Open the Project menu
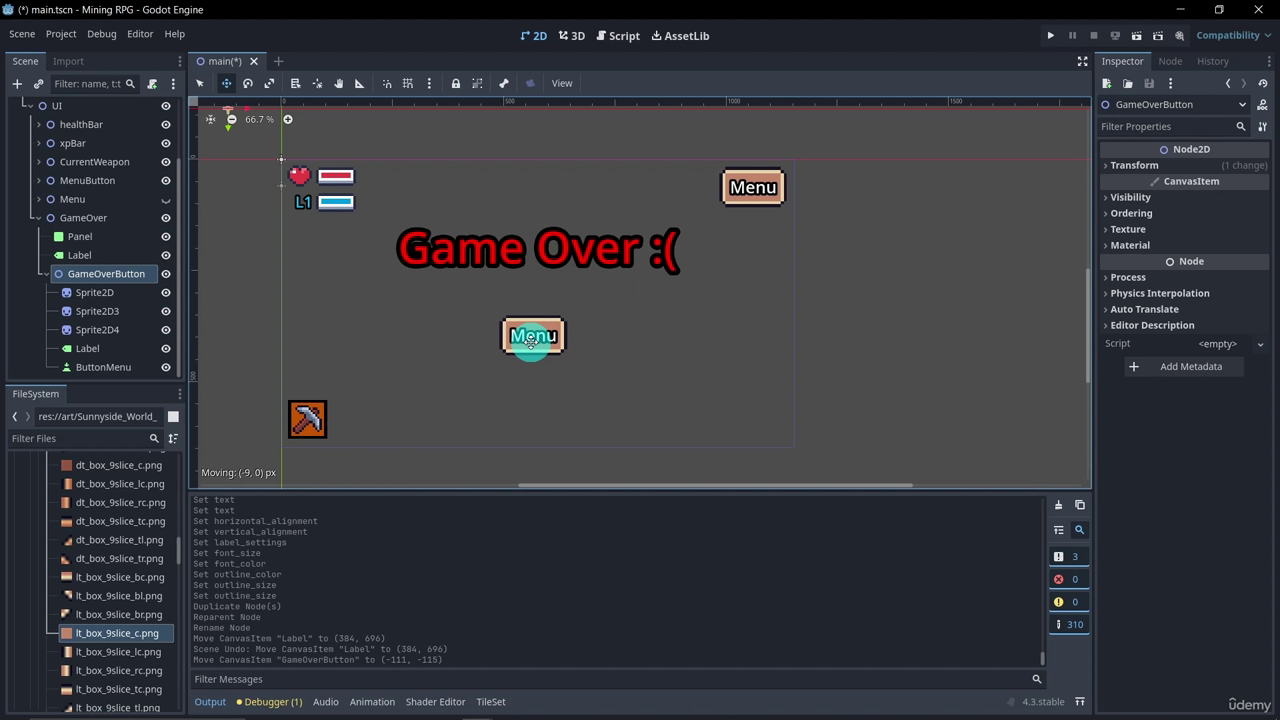The height and width of the screenshot is (720, 1280). point(61,34)
